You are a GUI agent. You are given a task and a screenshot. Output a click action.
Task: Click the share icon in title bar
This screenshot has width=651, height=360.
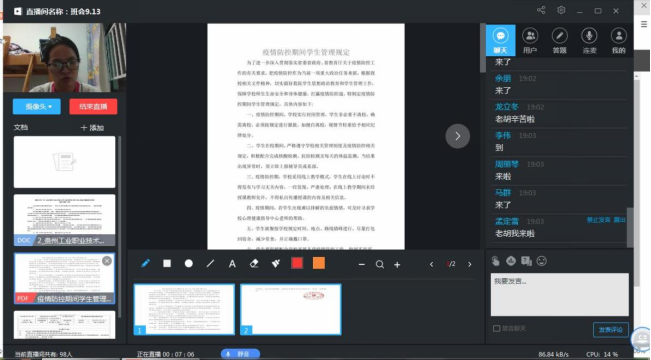[x=541, y=10]
